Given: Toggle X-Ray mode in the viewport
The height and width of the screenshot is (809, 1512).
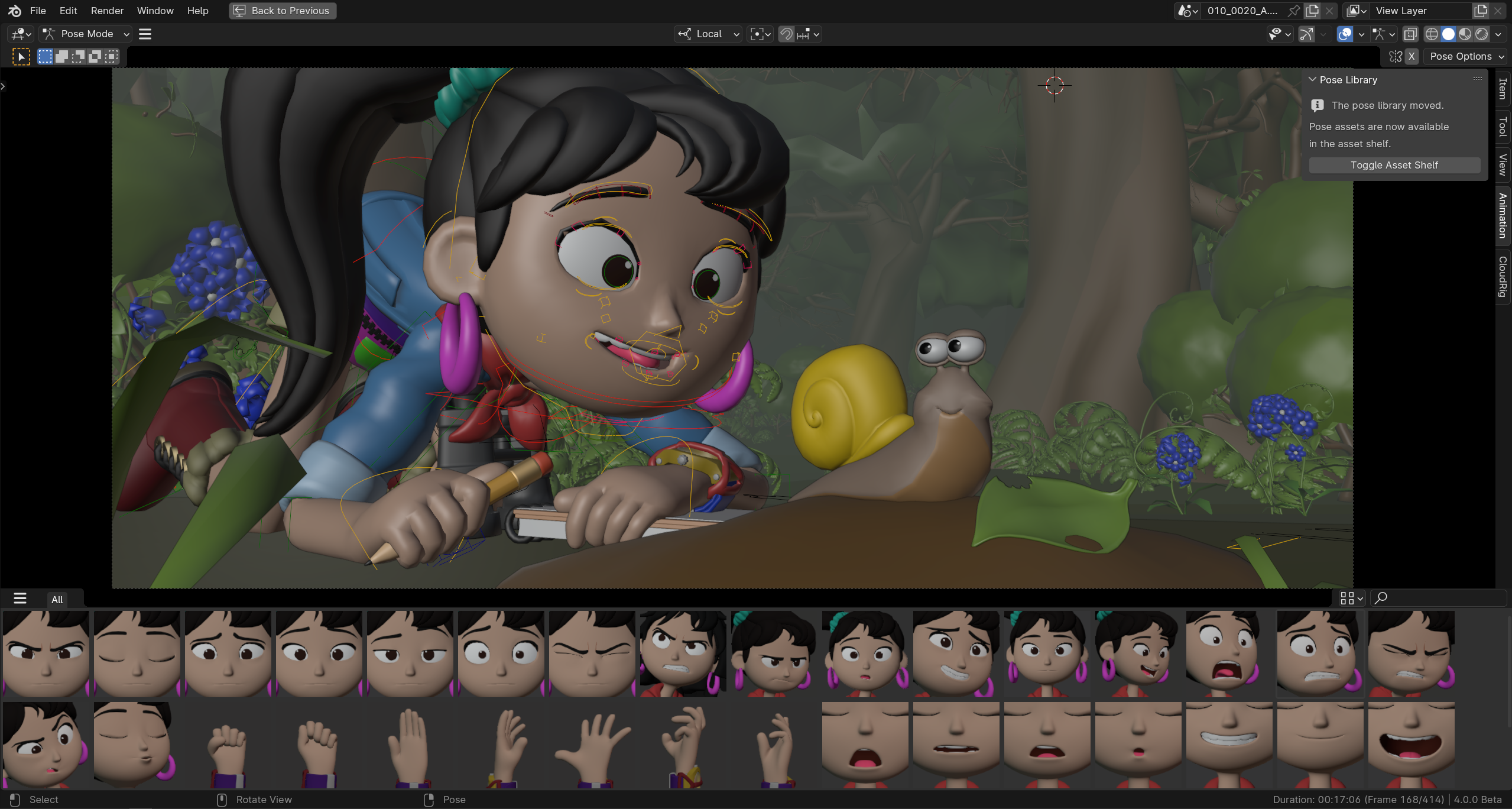Looking at the screenshot, I should tap(1411, 34).
